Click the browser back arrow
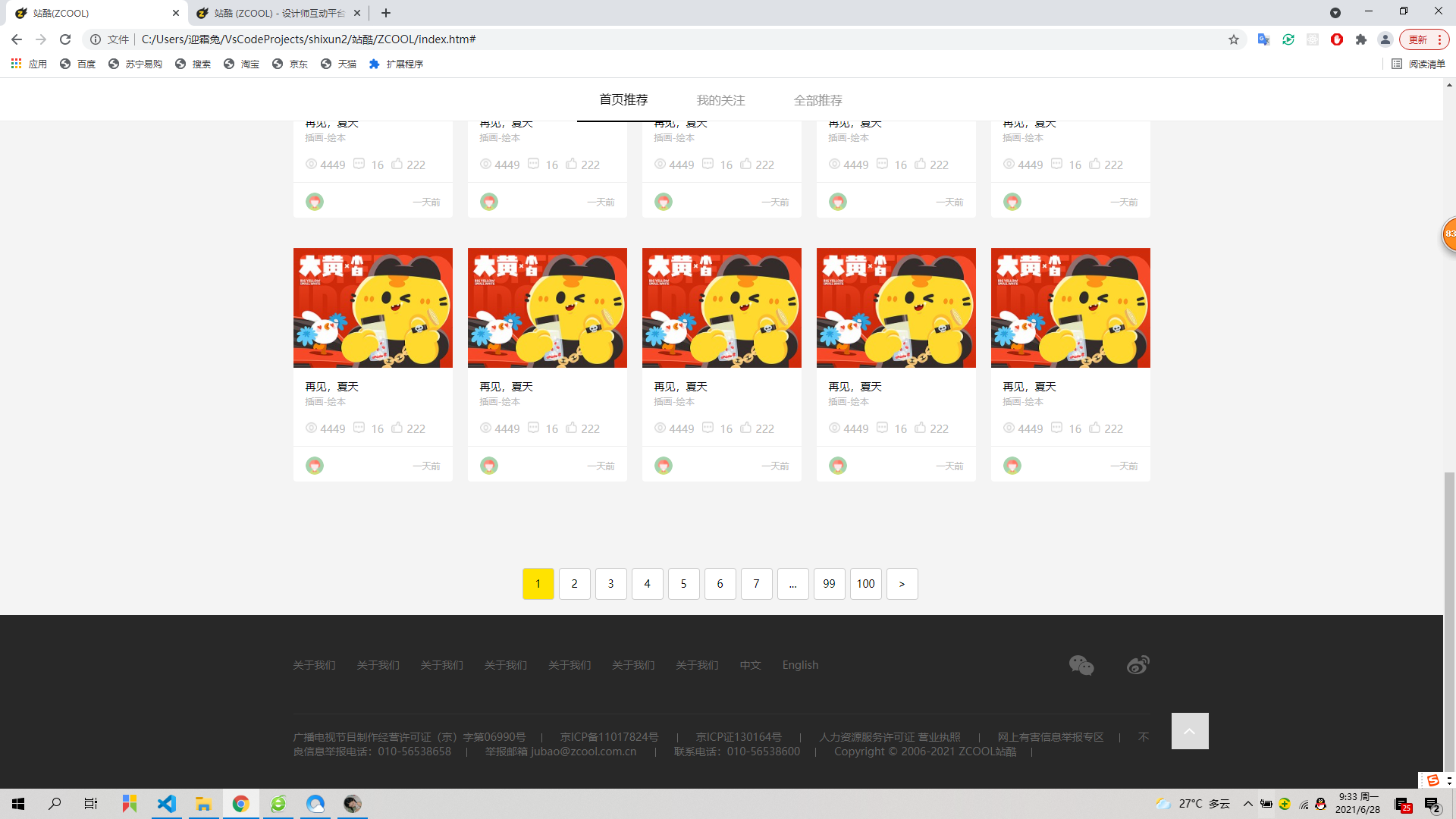 click(x=17, y=39)
